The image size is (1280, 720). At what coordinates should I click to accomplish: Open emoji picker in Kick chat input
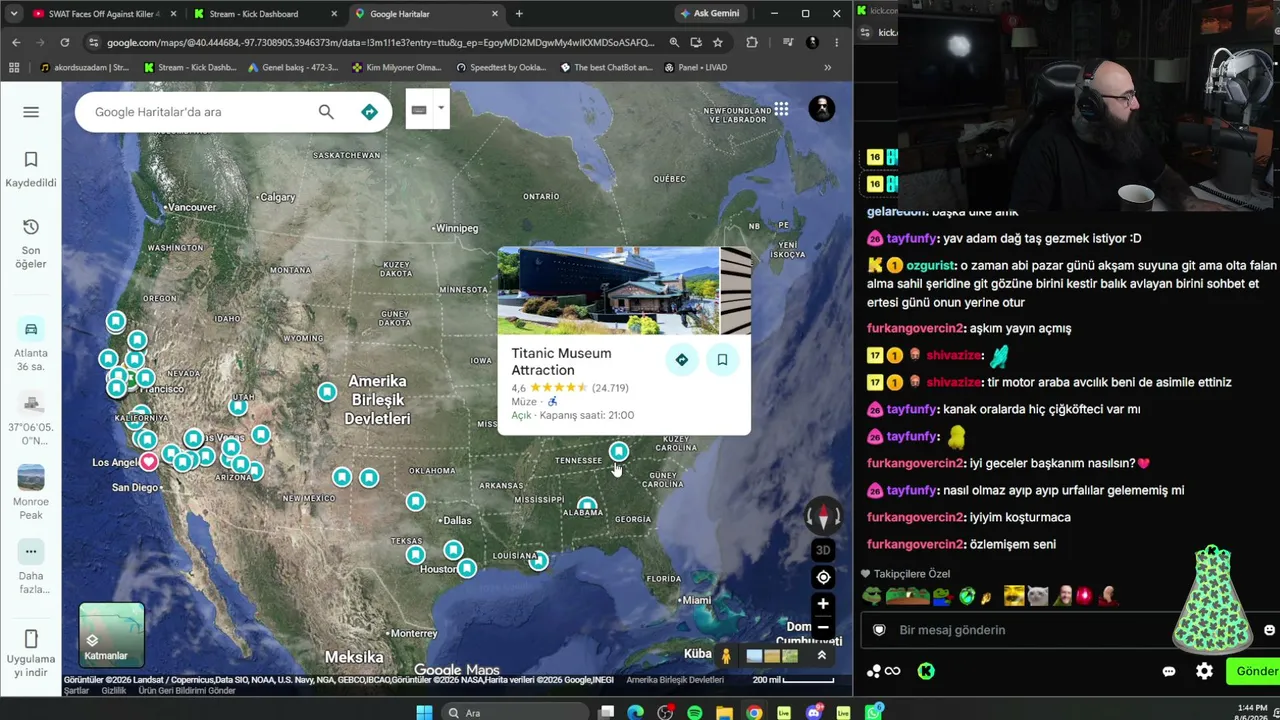click(1269, 630)
